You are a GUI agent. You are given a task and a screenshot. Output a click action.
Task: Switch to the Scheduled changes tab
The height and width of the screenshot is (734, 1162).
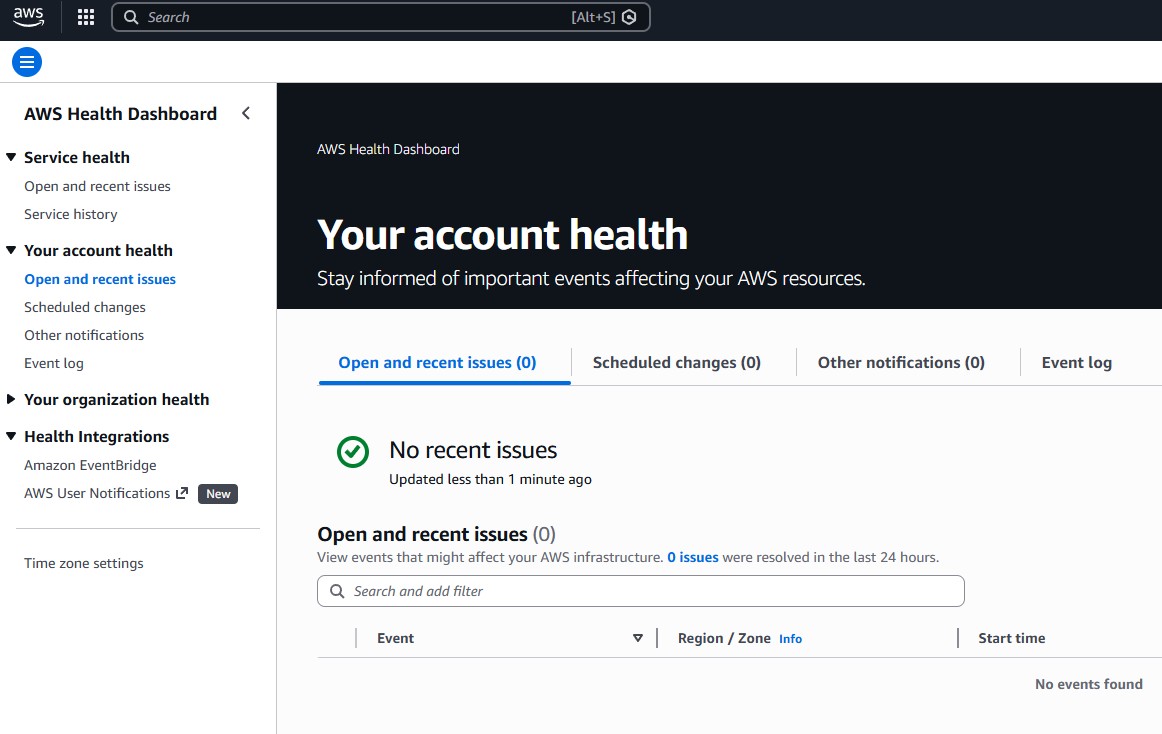click(677, 362)
